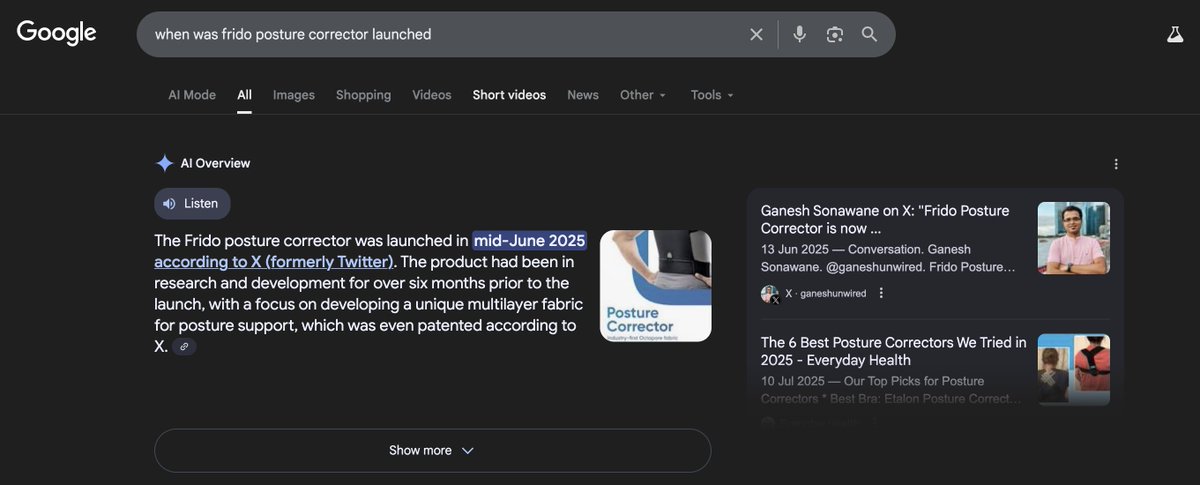Open Ganesh Sonawane on X result title
The height and width of the screenshot is (485, 1200).
point(885,220)
